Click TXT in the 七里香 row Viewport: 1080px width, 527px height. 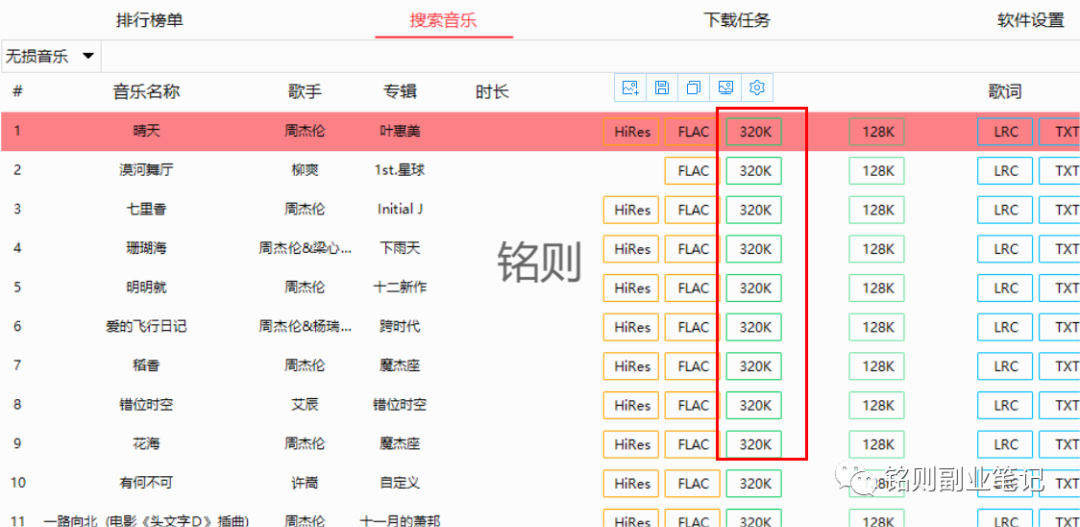1060,210
